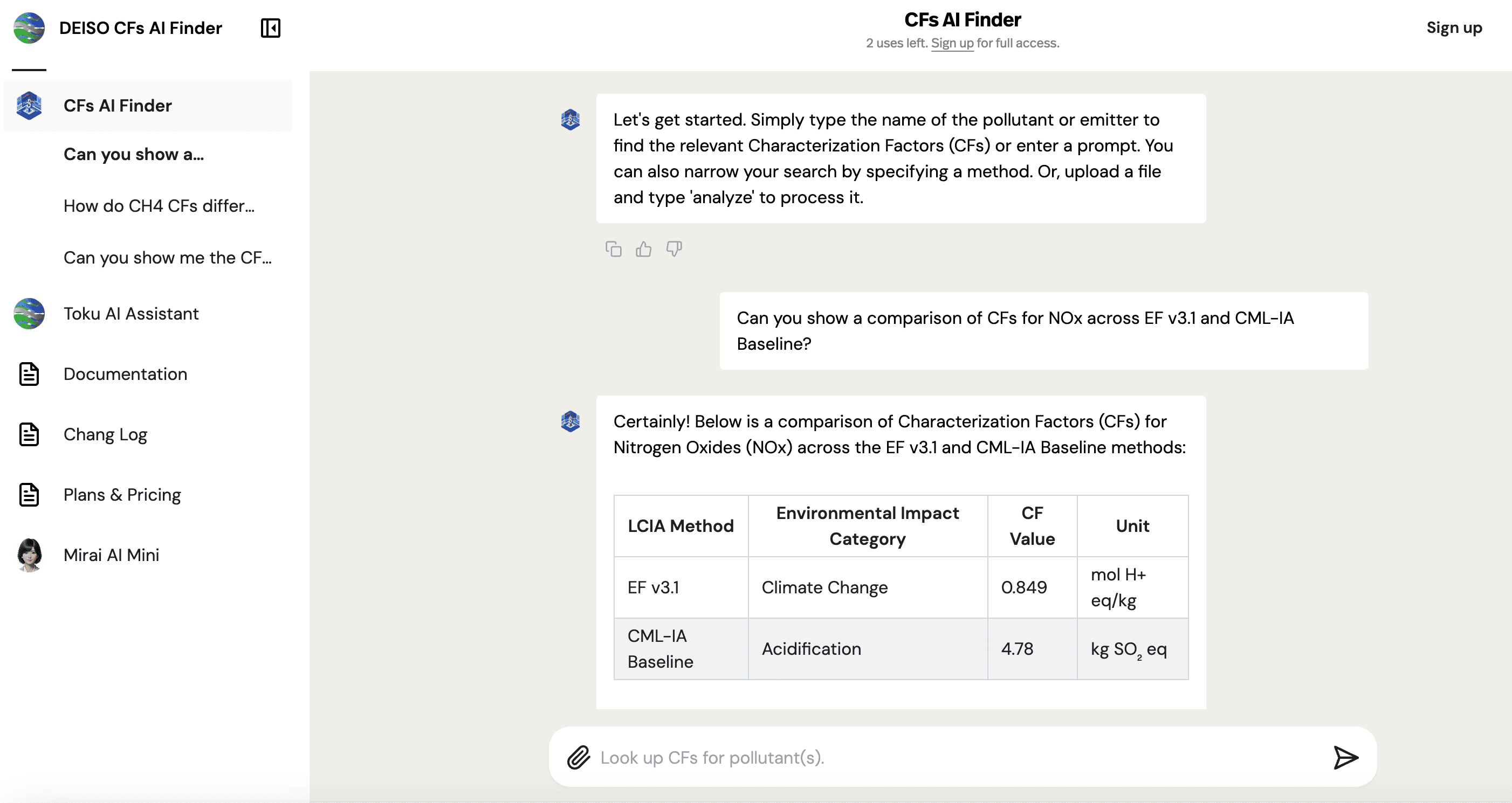The height and width of the screenshot is (803, 1512).
Task: Click the Toku AI Assistant icon
Action: point(28,314)
